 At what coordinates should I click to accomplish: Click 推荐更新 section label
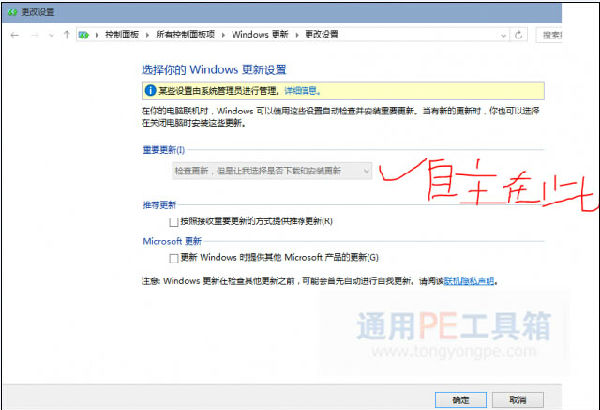click(159, 205)
